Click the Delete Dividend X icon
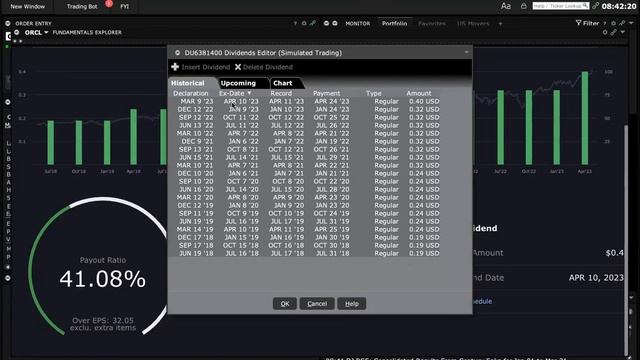The height and width of the screenshot is (360, 640). pos(238,67)
